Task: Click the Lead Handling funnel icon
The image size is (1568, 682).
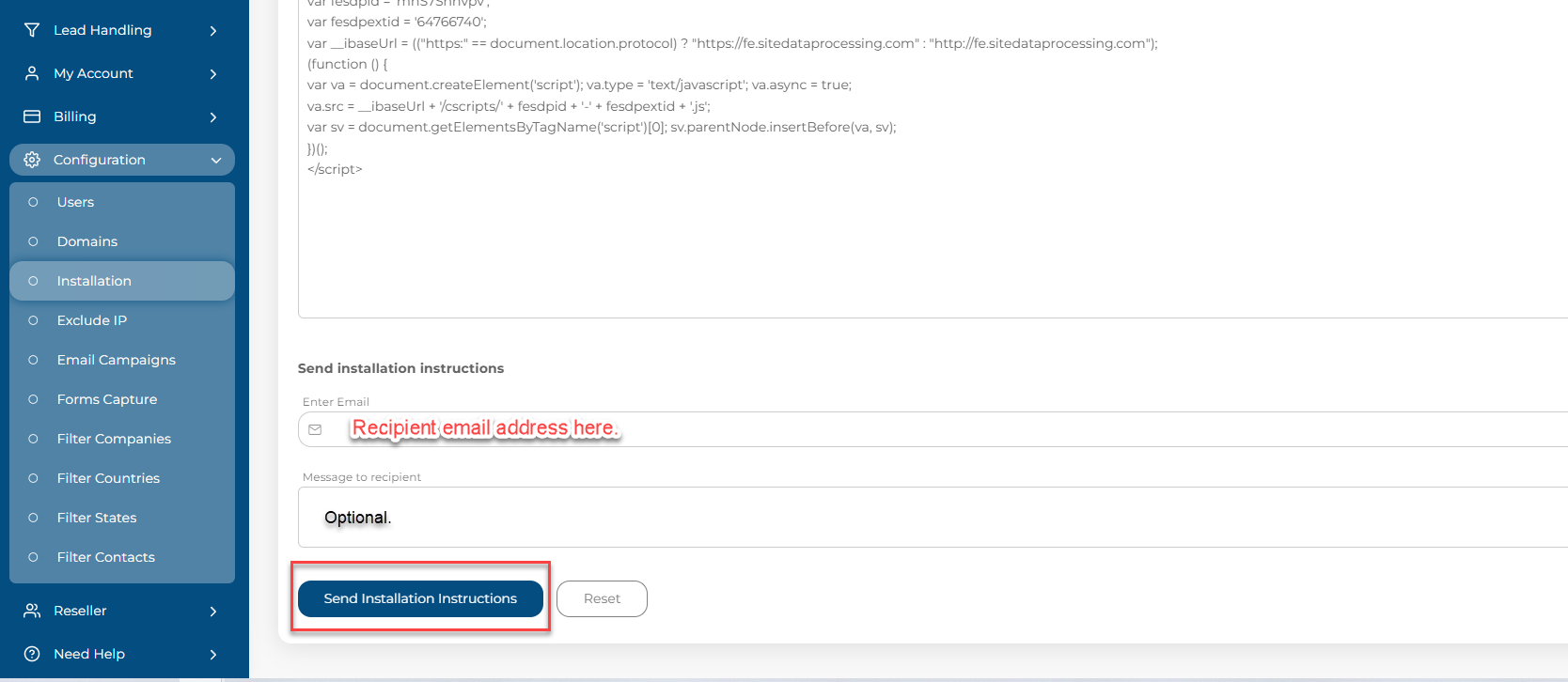Action: (32, 30)
